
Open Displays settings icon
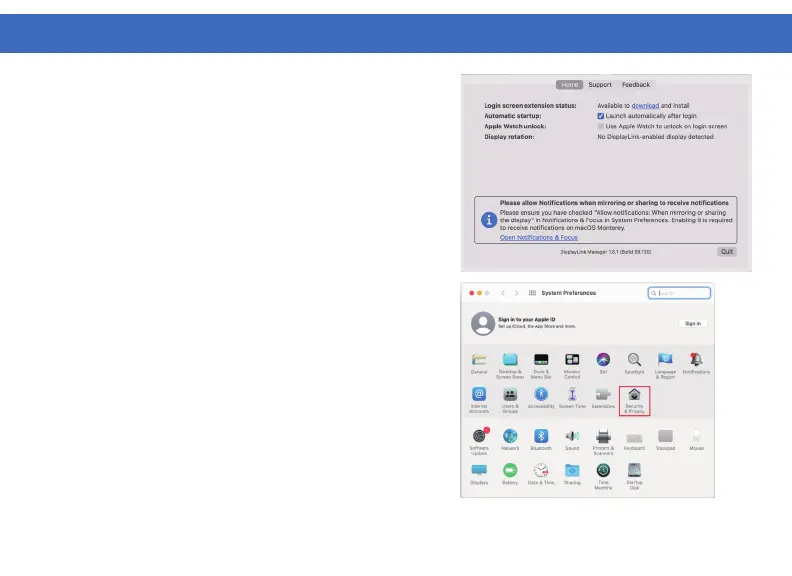[479, 471]
